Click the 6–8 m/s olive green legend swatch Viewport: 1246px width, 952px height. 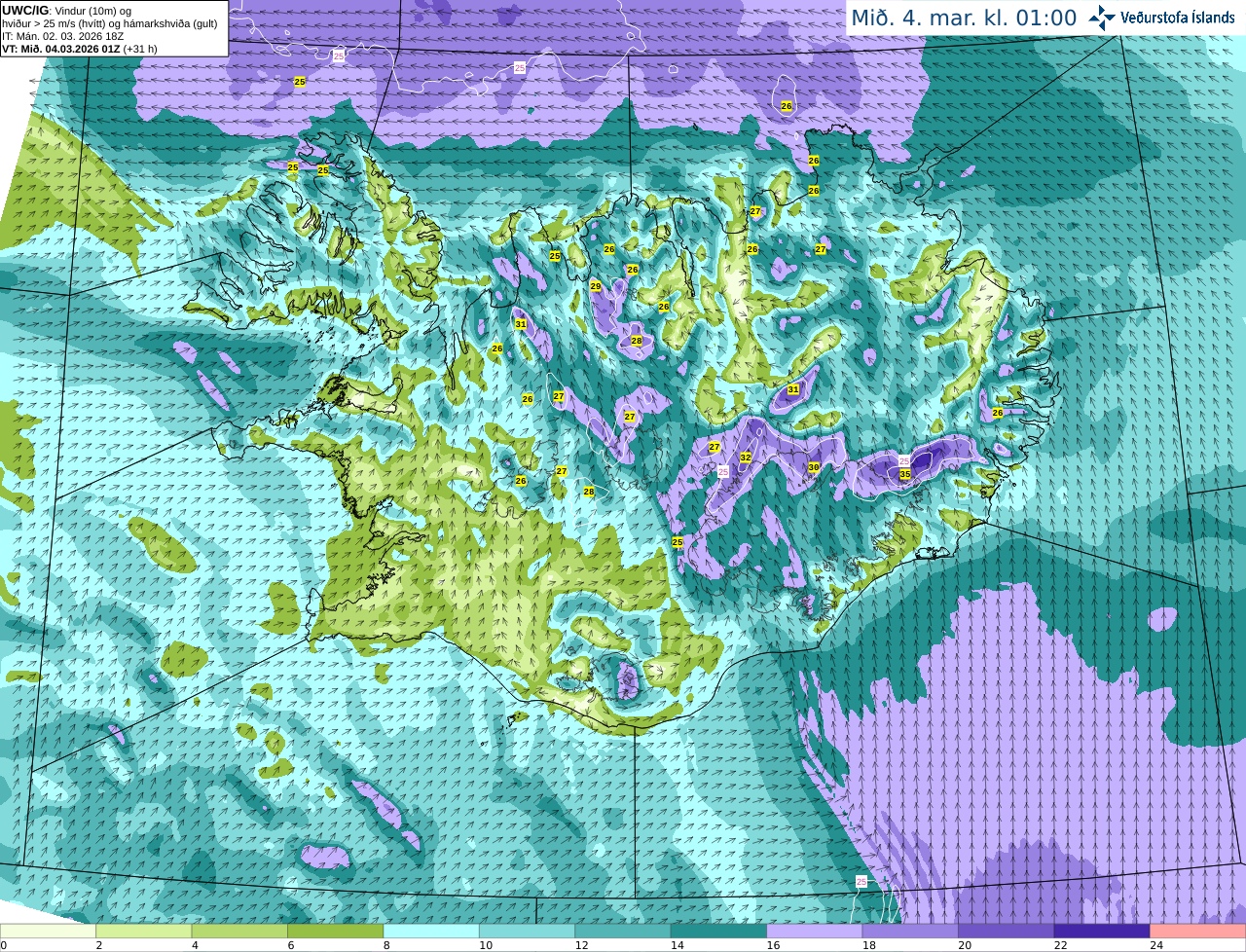coord(336,932)
